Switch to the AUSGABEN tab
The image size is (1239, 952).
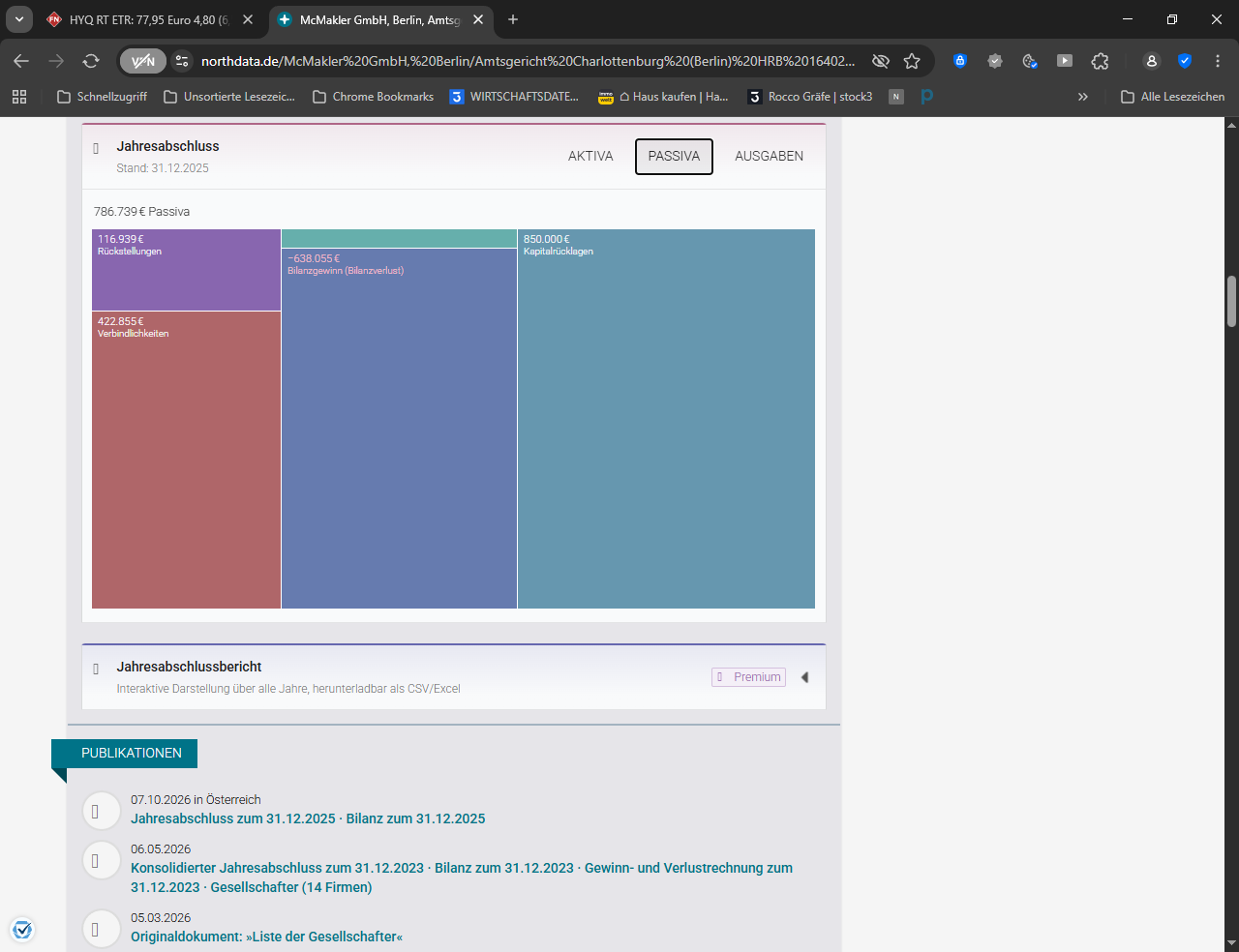coord(769,156)
